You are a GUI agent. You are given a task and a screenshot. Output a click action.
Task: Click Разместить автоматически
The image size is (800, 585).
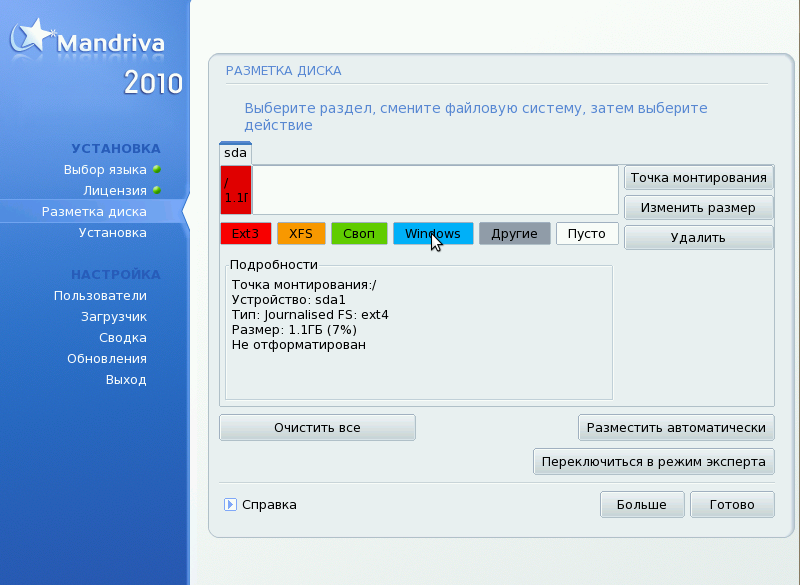(x=676, y=427)
